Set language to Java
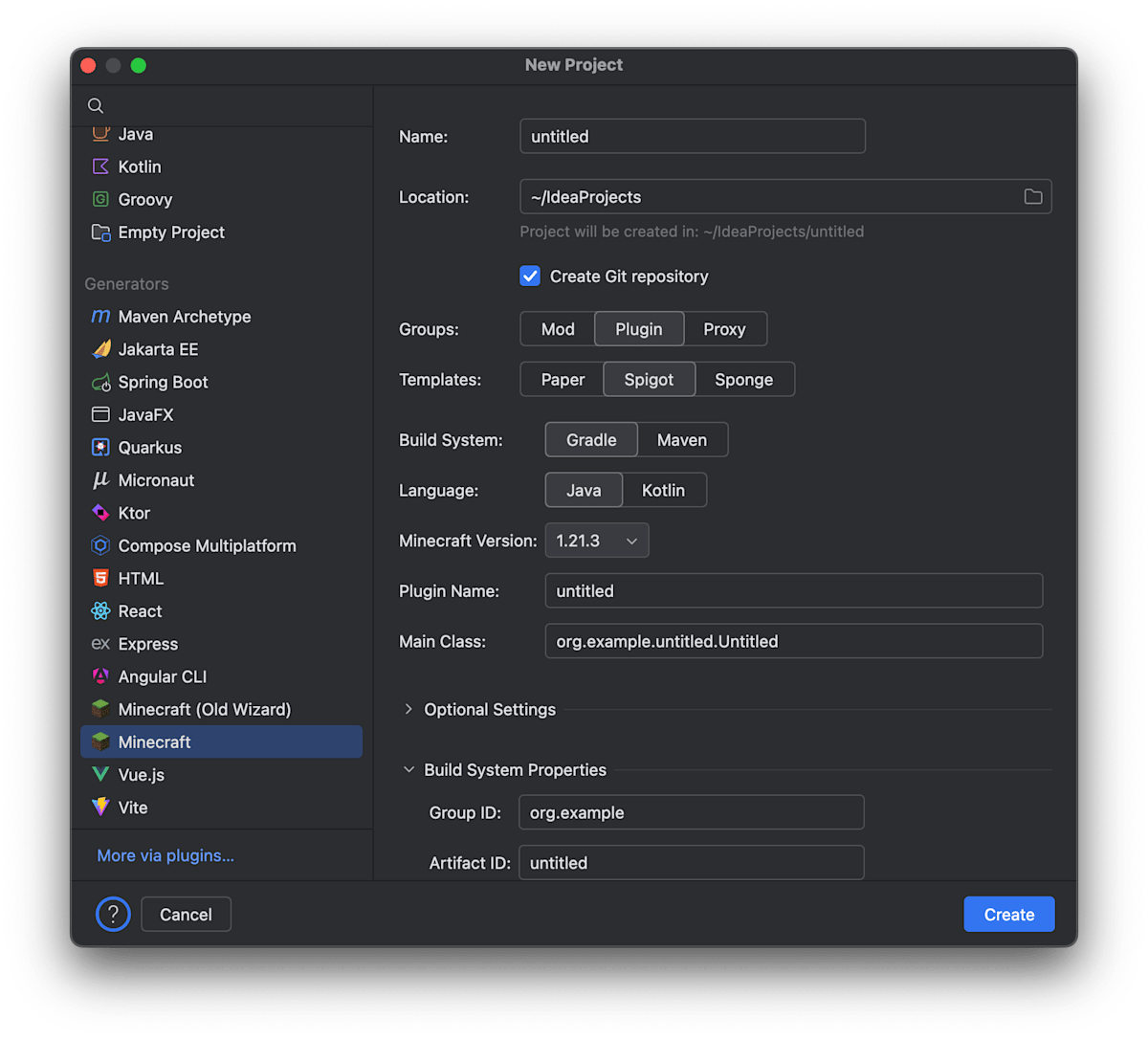The height and width of the screenshot is (1040, 1148). (584, 490)
